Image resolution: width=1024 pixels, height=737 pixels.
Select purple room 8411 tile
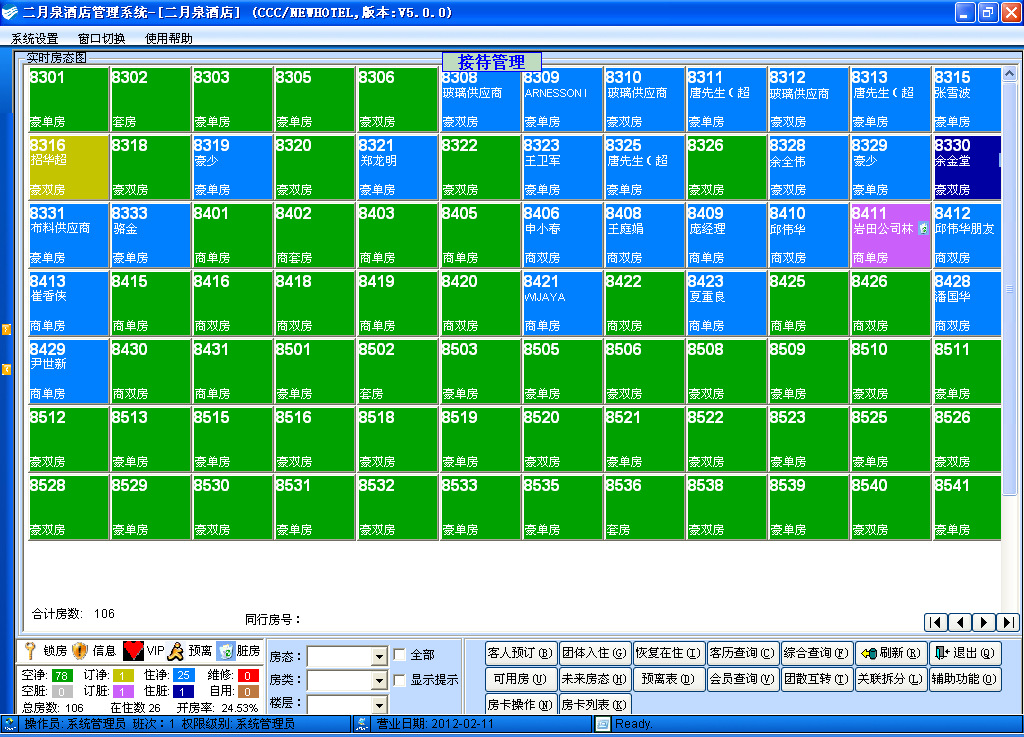tap(890, 235)
